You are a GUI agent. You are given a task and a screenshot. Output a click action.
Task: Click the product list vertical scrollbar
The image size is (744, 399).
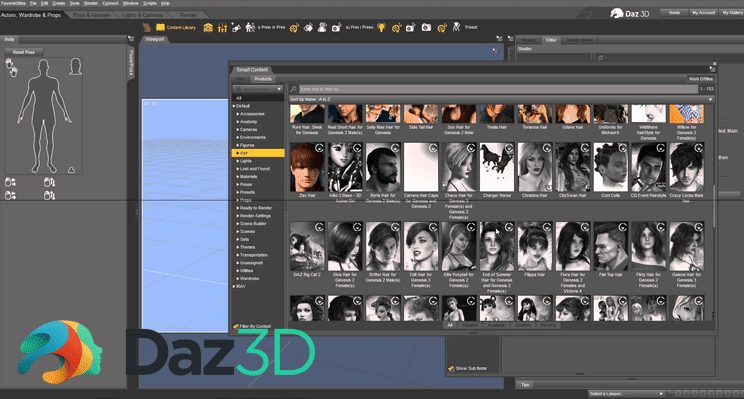click(x=714, y=205)
